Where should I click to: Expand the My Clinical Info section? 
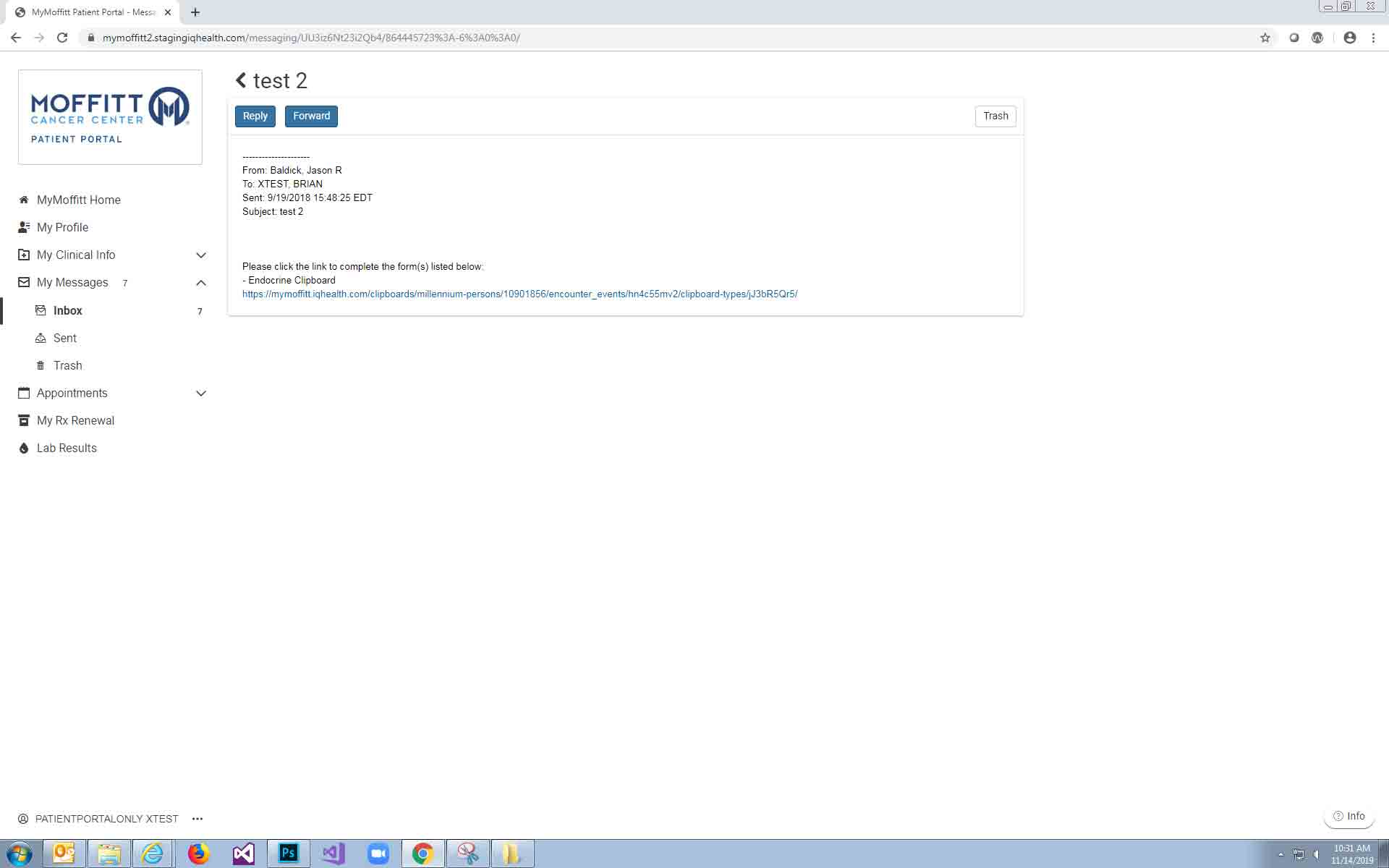(x=201, y=255)
